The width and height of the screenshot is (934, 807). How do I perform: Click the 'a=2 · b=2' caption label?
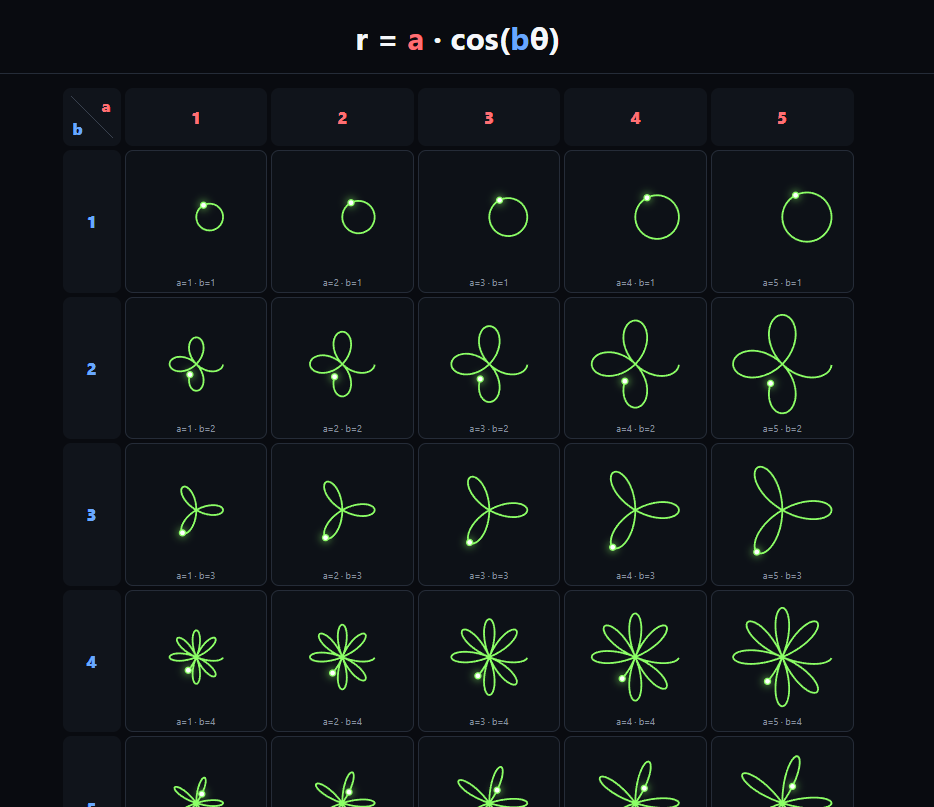(x=343, y=429)
